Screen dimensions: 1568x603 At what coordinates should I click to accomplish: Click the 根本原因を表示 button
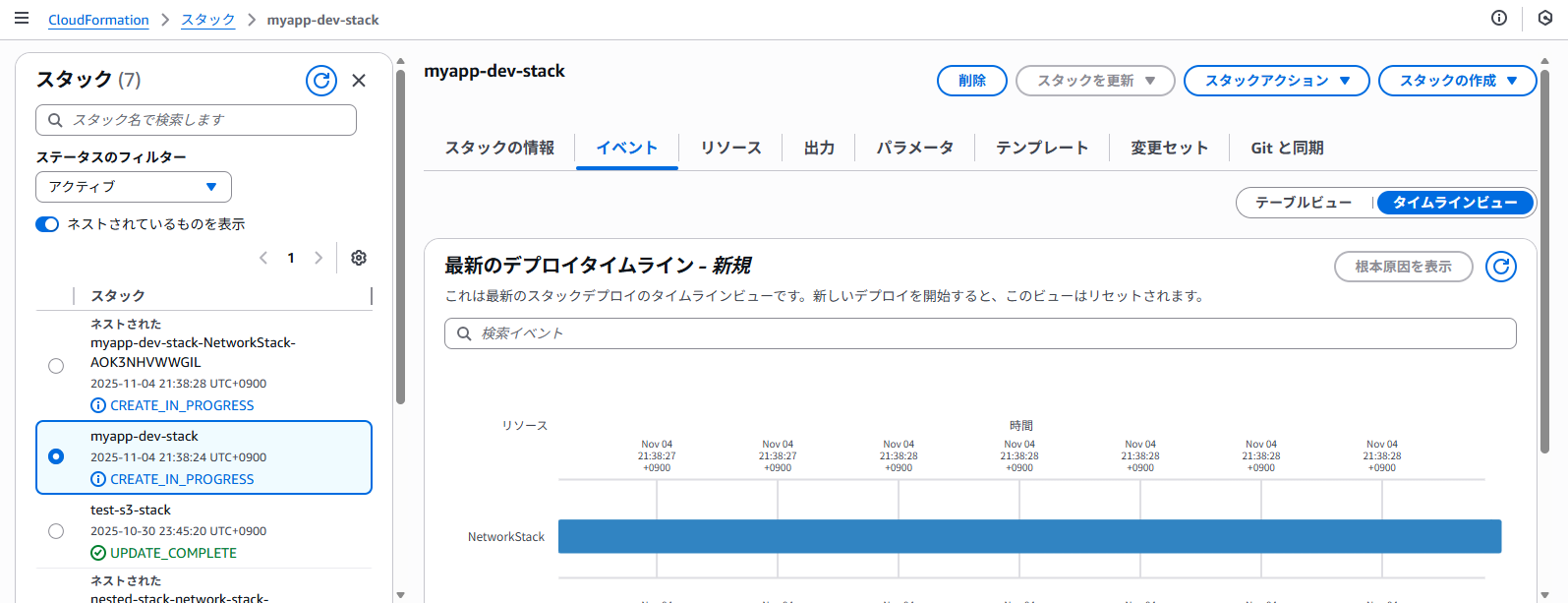(1404, 267)
